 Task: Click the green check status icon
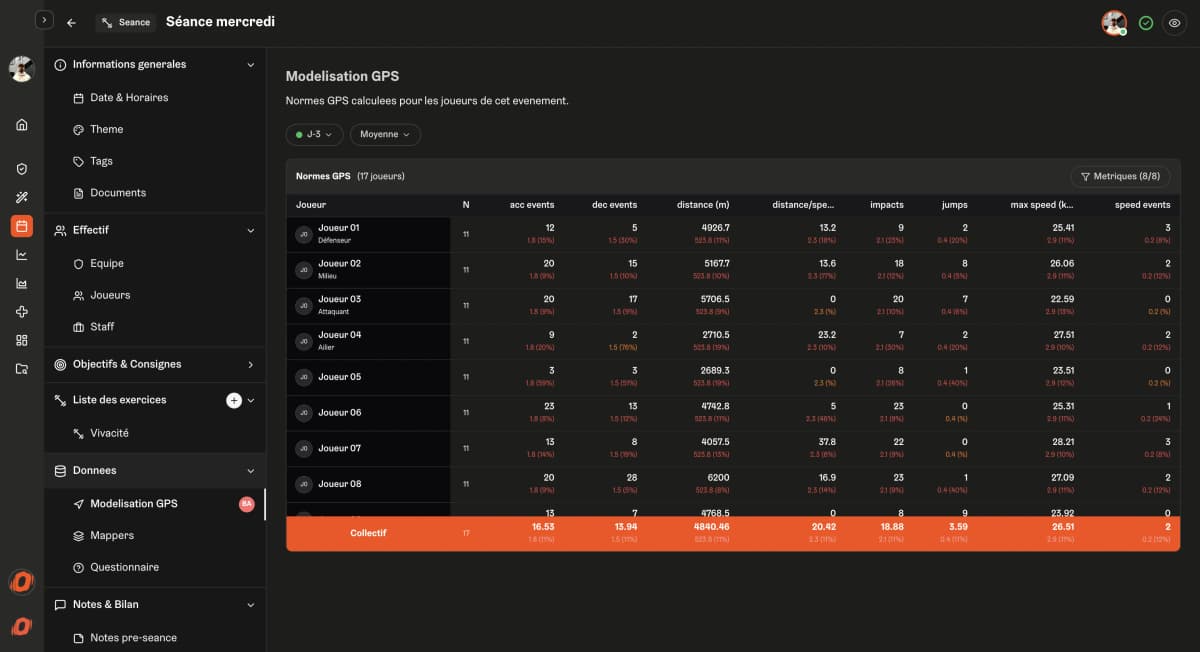coord(1146,23)
